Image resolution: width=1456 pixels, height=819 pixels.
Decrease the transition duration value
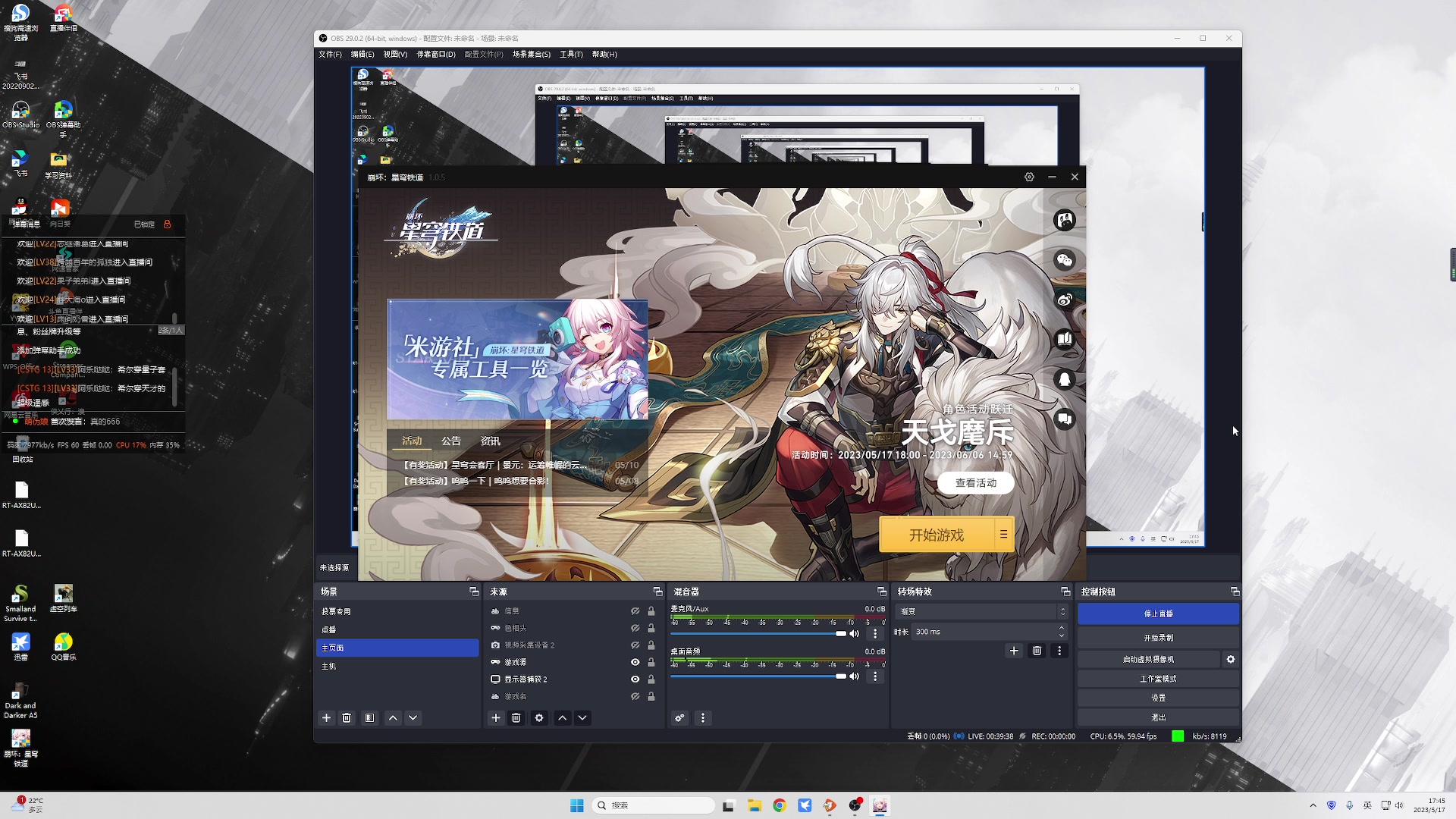point(1062,635)
